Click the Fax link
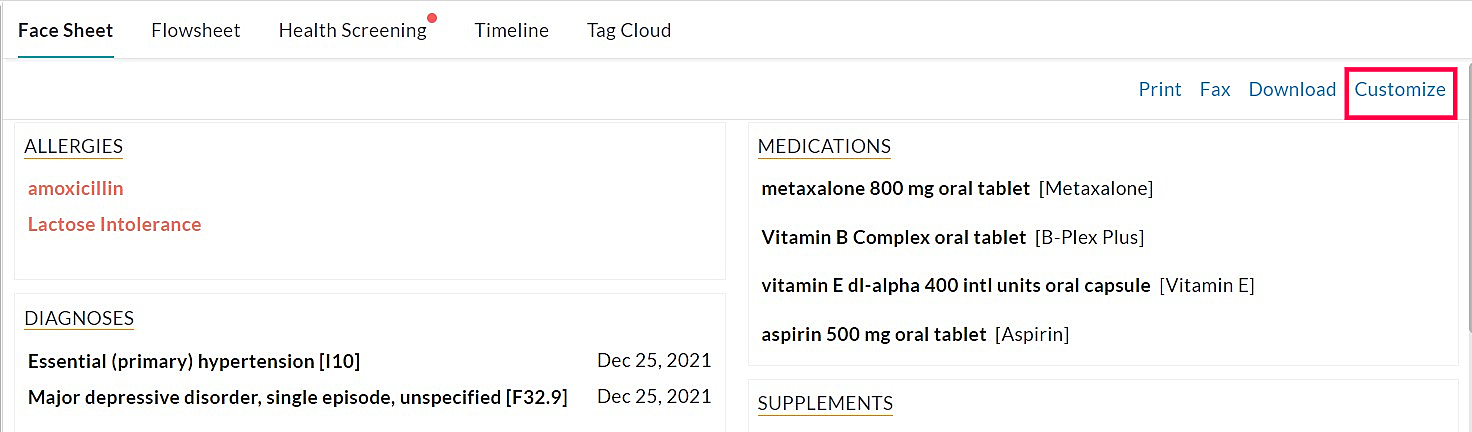The width and height of the screenshot is (1472, 432). click(1215, 89)
